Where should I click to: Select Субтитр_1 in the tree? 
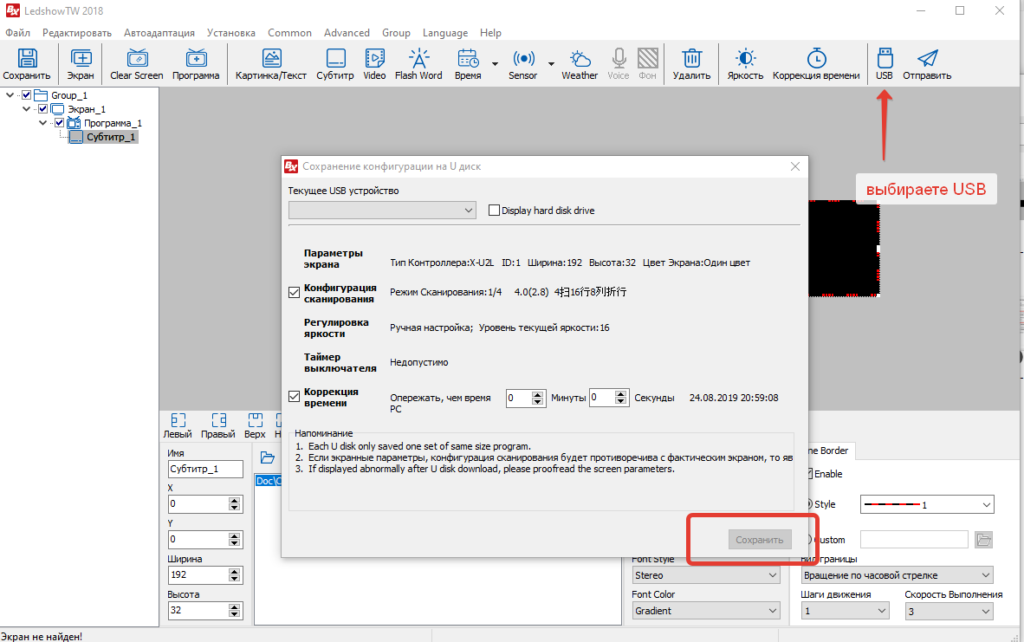coord(111,137)
